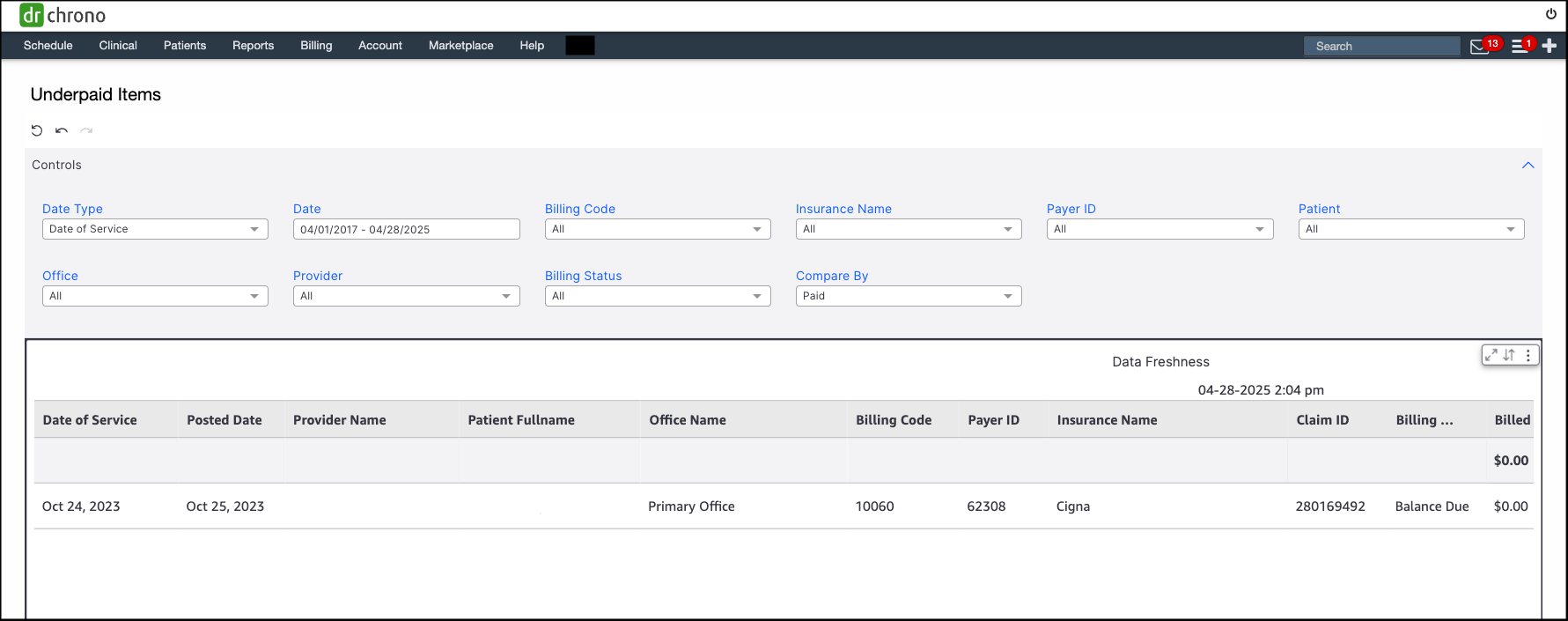Click the Date of Service column header
The height and width of the screenshot is (621, 1568).
click(x=90, y=420)
